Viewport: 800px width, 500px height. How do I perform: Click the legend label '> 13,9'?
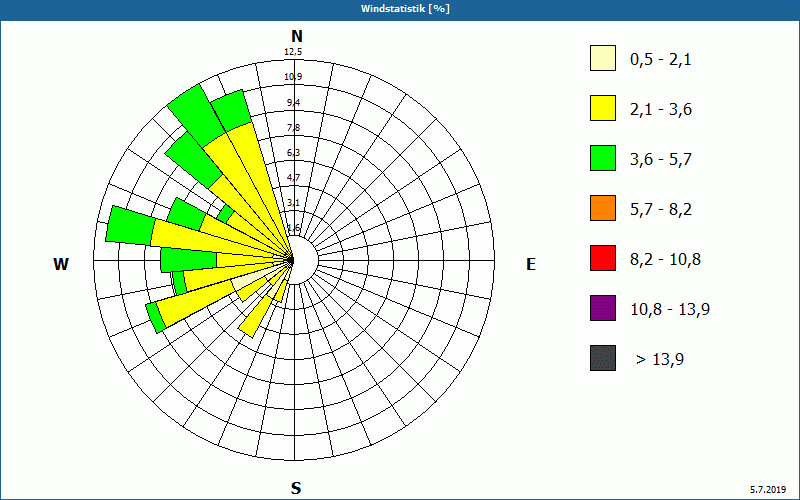660,360
